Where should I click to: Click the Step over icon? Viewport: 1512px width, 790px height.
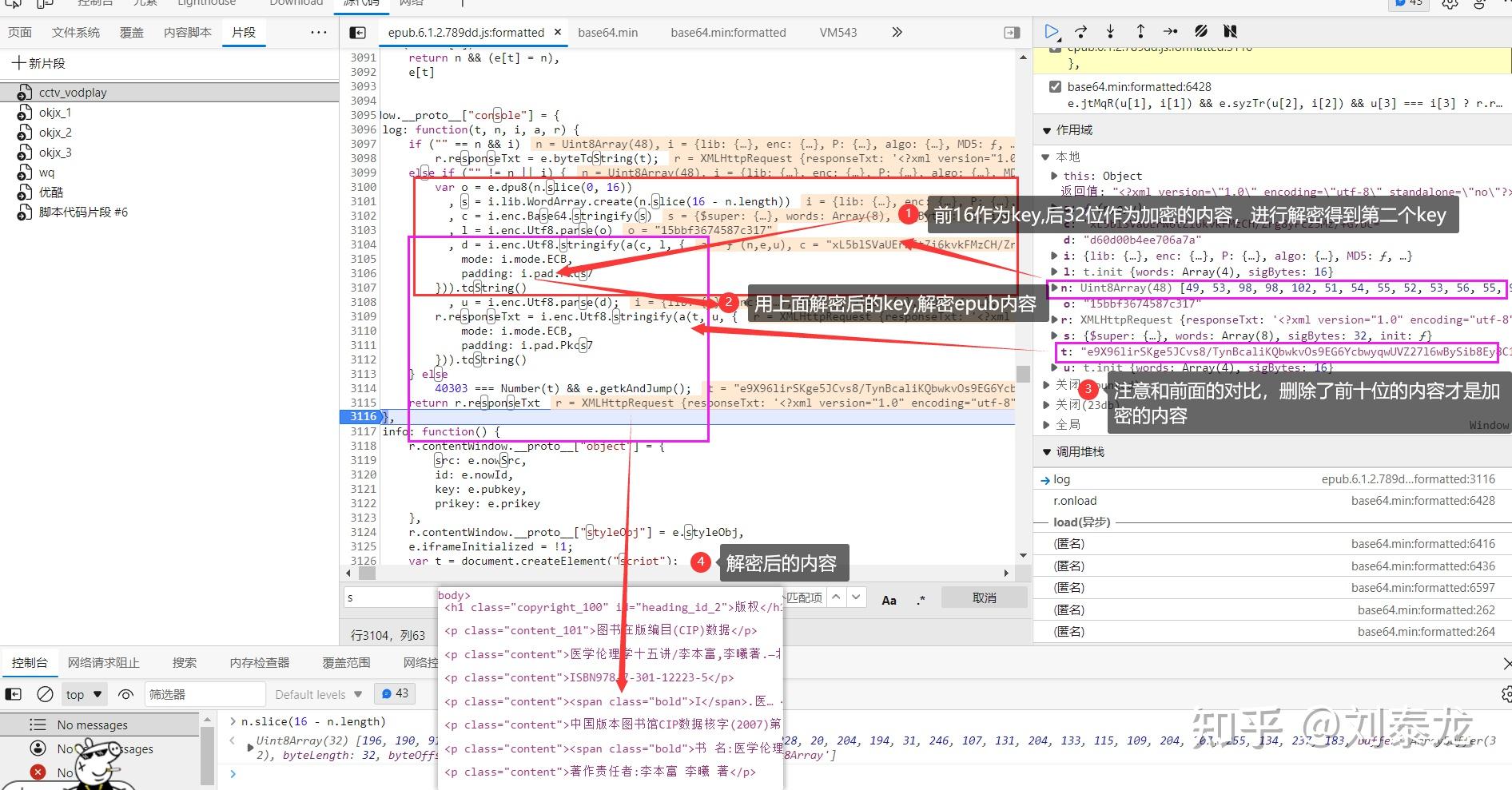(x=1081, y=32)
